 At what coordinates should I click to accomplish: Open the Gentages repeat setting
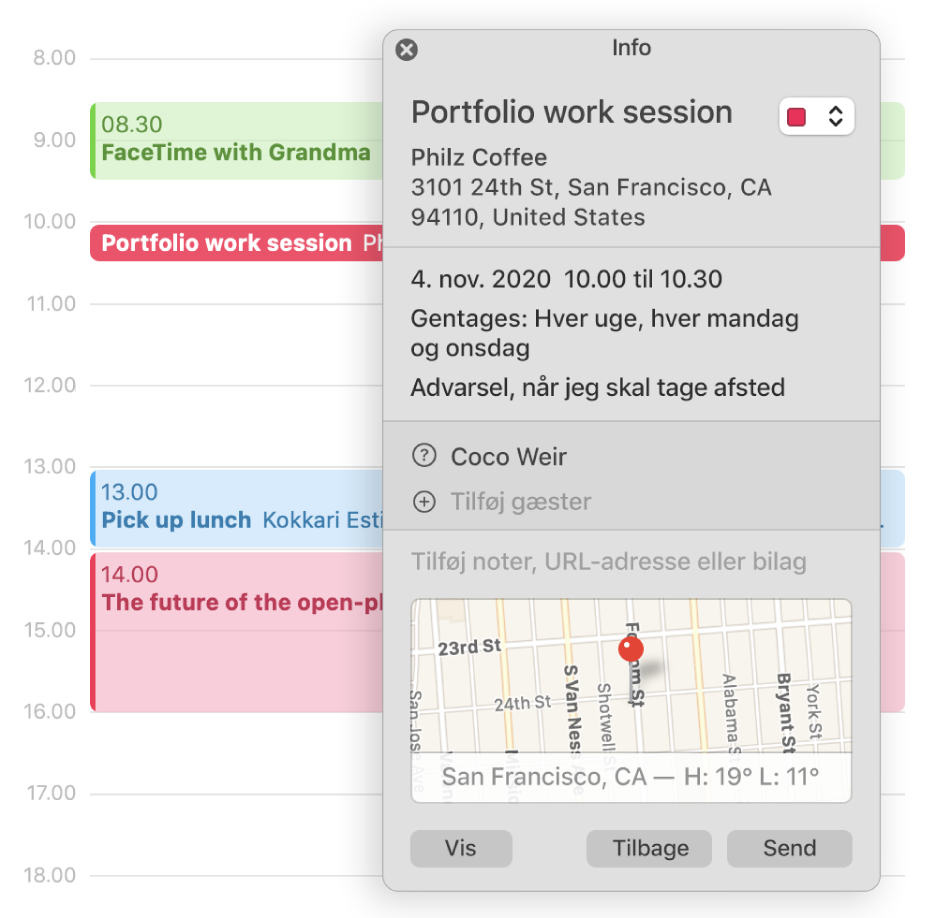click(x=604, y=333)
